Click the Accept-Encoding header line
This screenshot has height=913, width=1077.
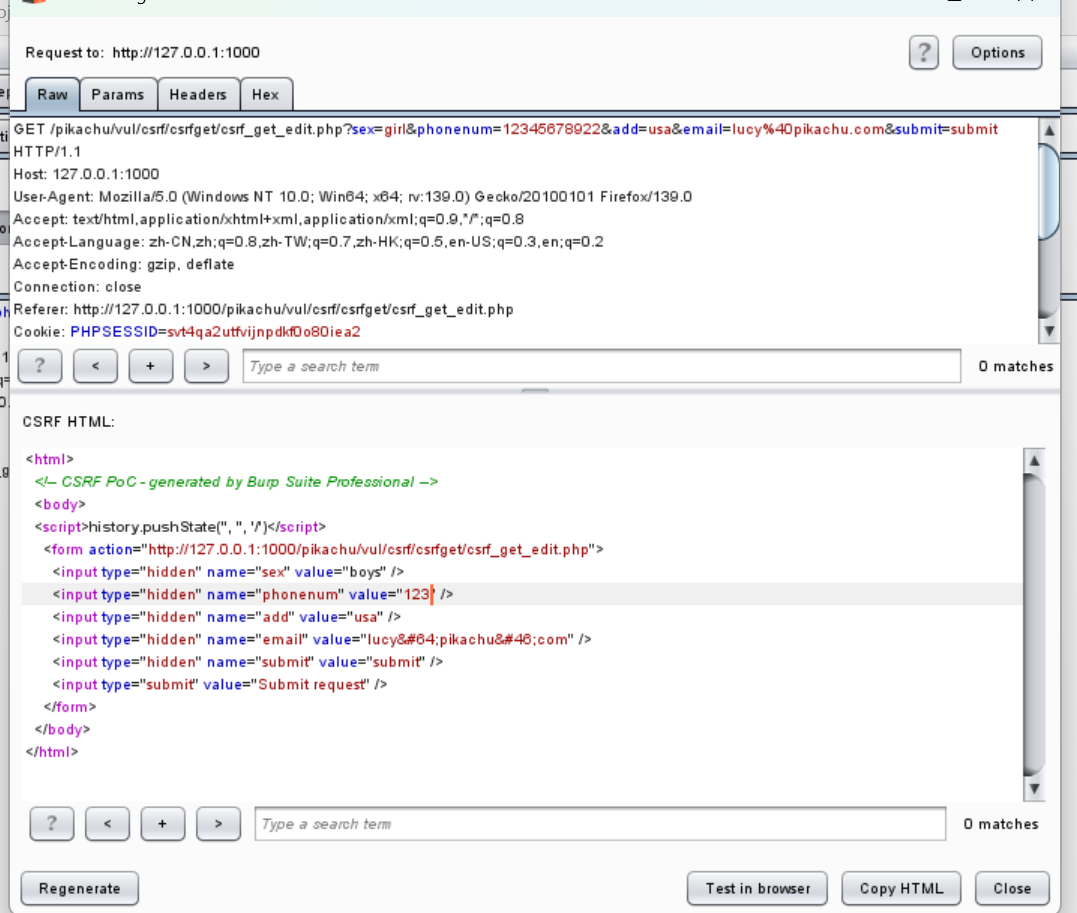(124, 264)
